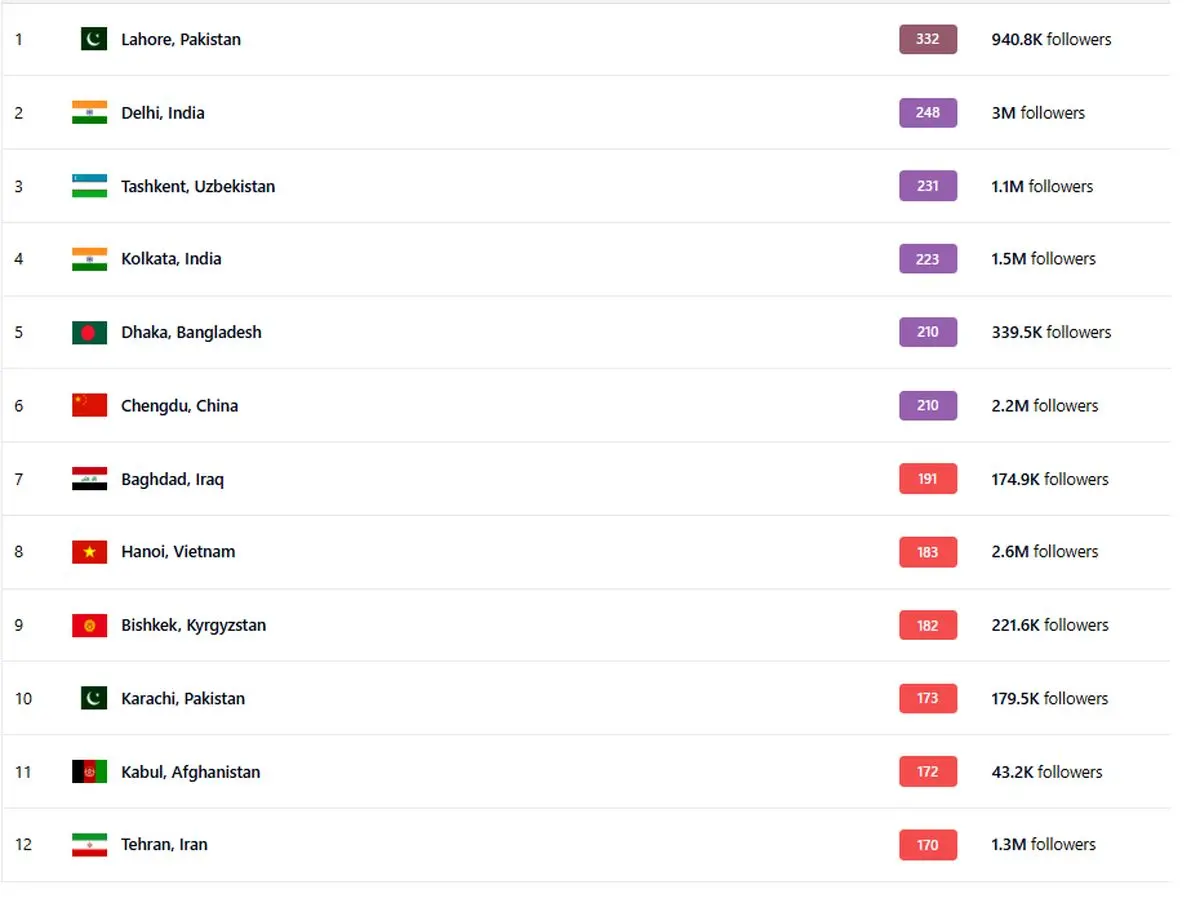
Task: Click the Kyrgyzstan flag icon
Action: [x=89, y=625]
